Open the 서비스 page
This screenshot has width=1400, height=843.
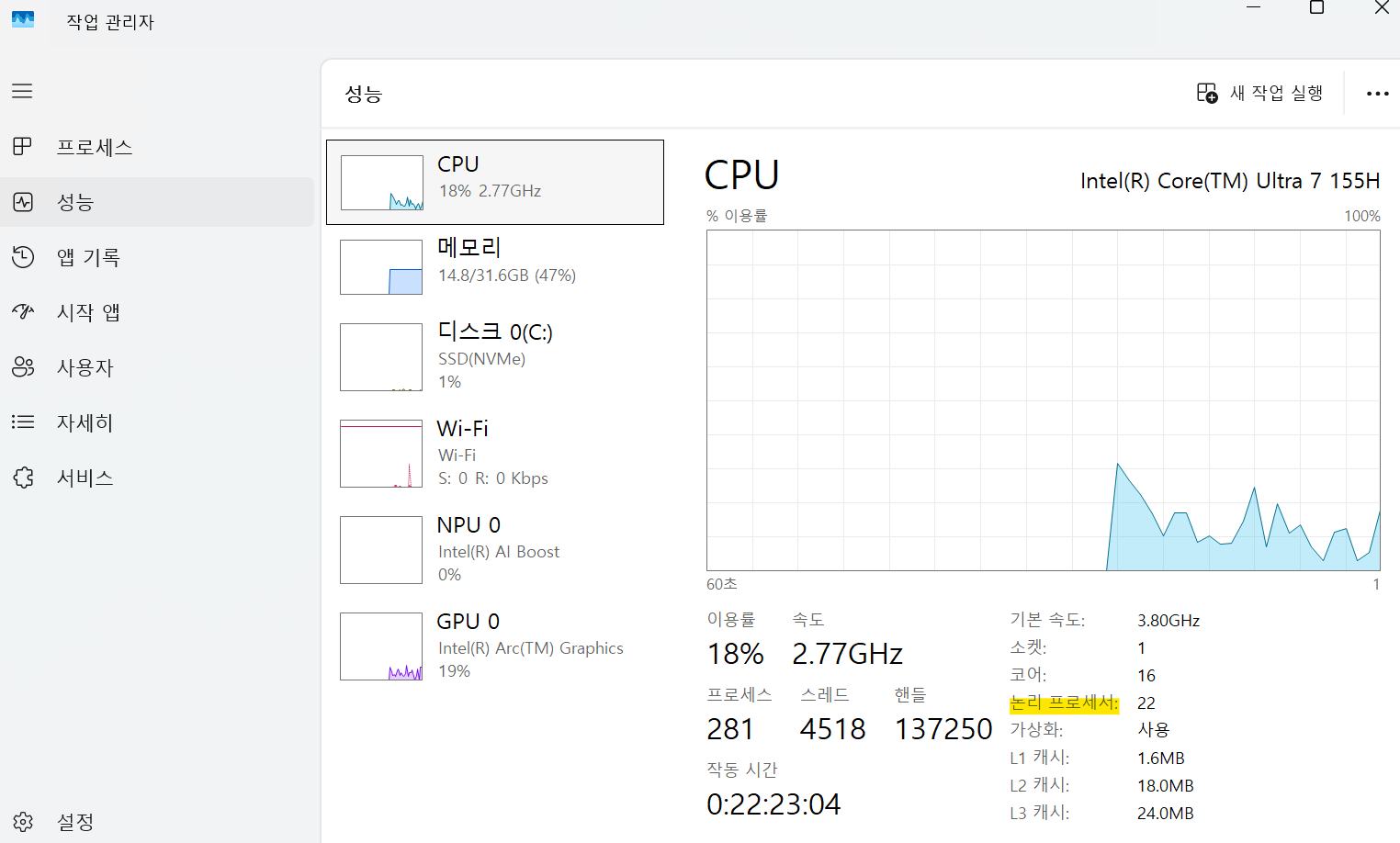point(157,478)
